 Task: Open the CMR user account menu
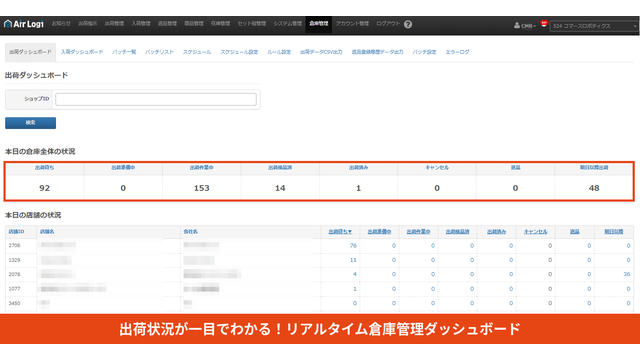point(525,26)
